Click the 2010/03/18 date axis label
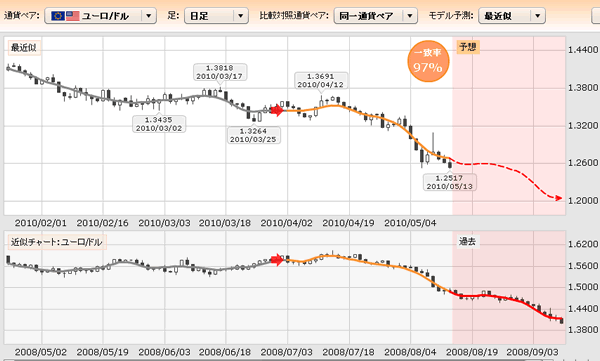Image resolution: width=600 pixels, height=361 pixels. (225, 223)
